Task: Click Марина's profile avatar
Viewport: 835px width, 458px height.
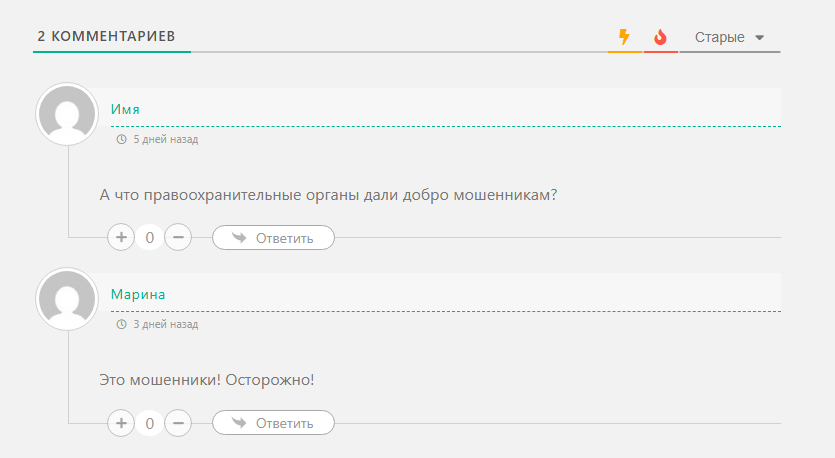Action: (67, 299)
